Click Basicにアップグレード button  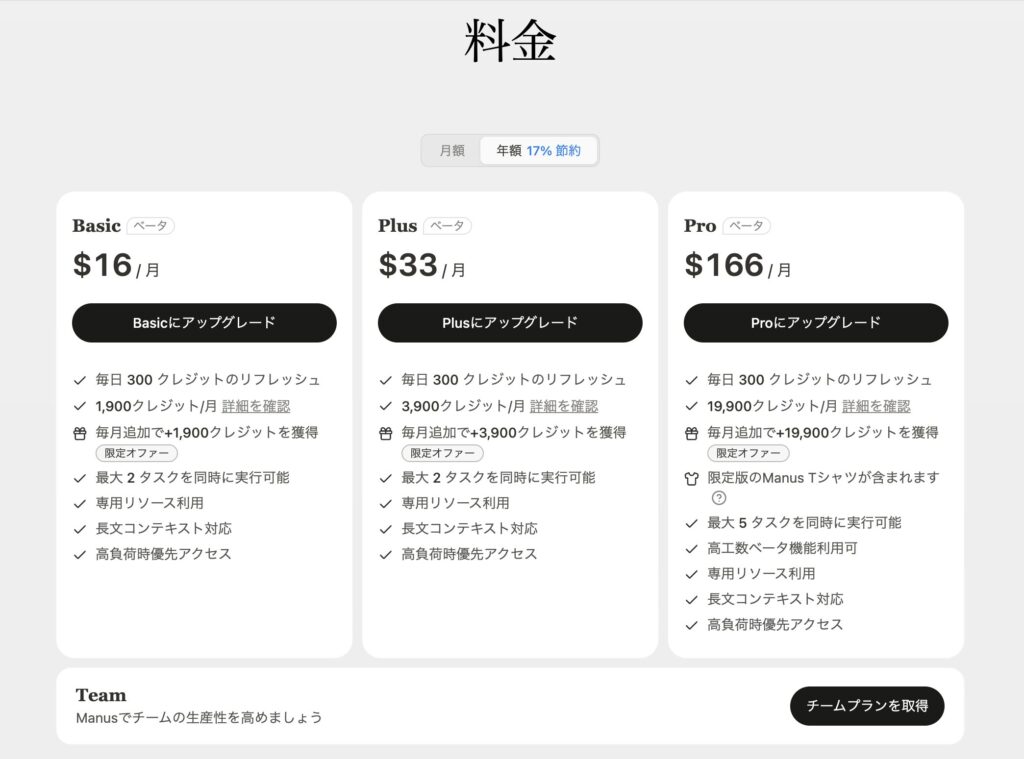(204, 323)
